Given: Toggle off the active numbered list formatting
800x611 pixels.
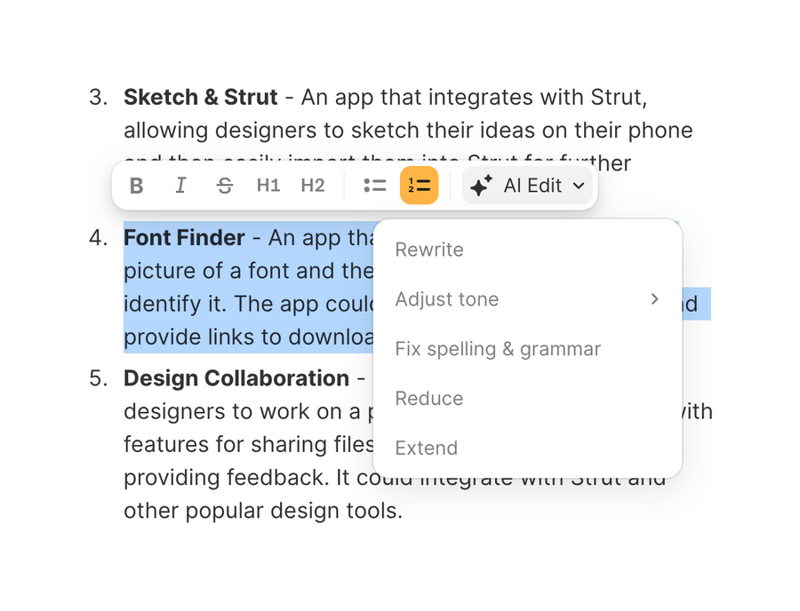Looking at the screenshot, I should (419, 185).
